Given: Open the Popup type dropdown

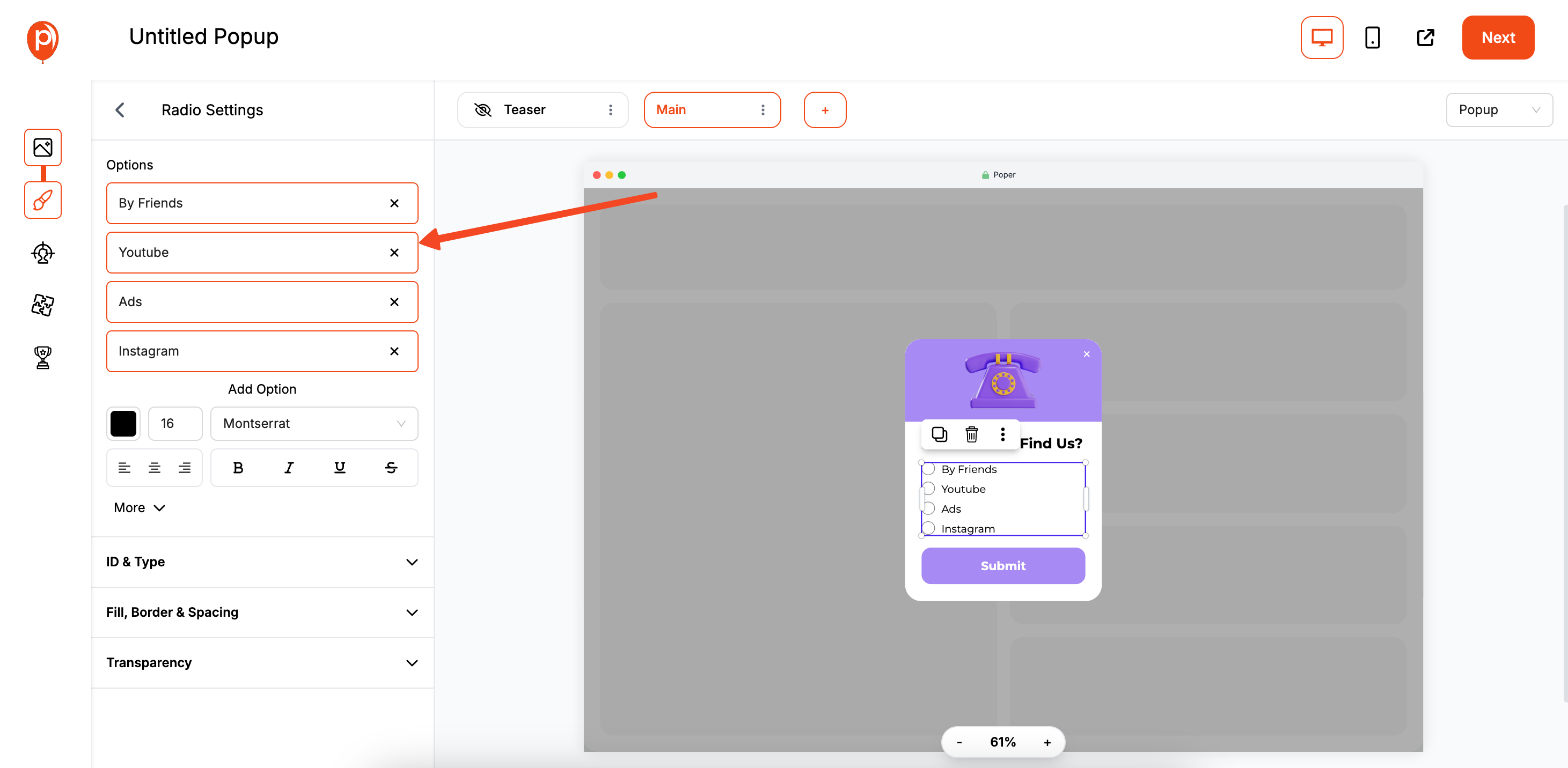Looking at the screenshot, I should tap(1499, 110).
